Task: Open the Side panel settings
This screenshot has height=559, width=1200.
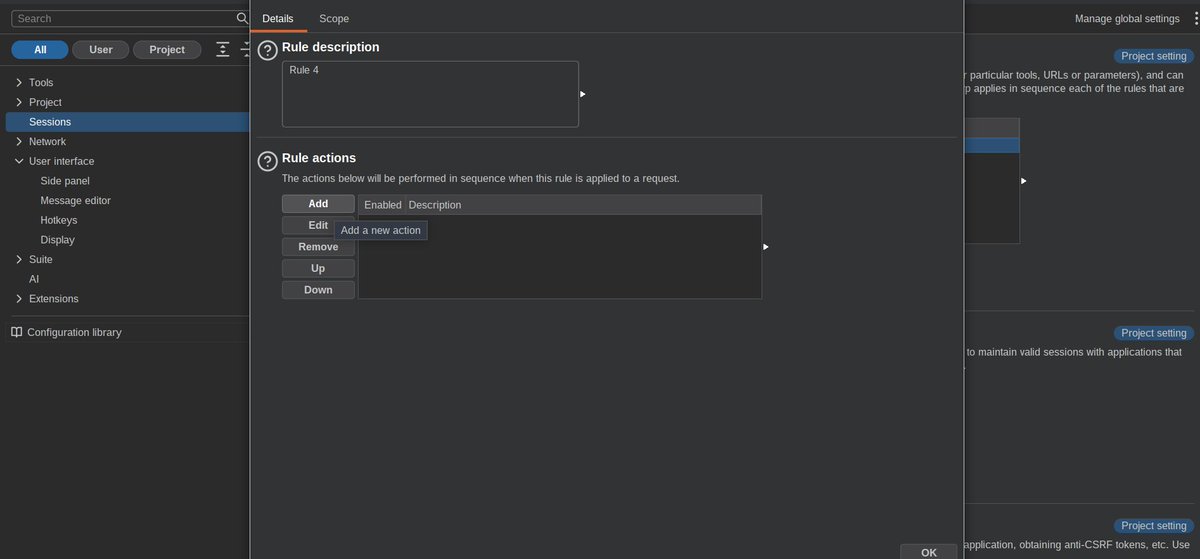Action: 65,180
